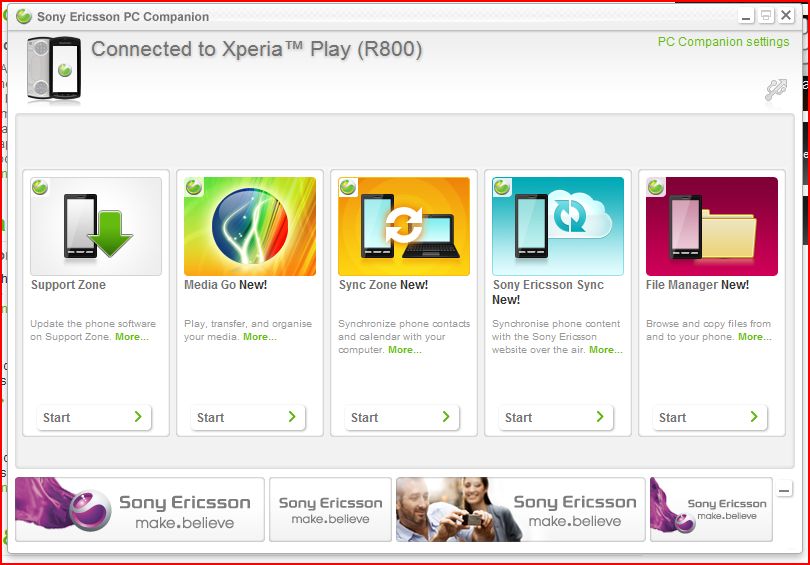
Task: Open More link under Sync Zone description
Action: pyautogui.click(x=405, y=350)
